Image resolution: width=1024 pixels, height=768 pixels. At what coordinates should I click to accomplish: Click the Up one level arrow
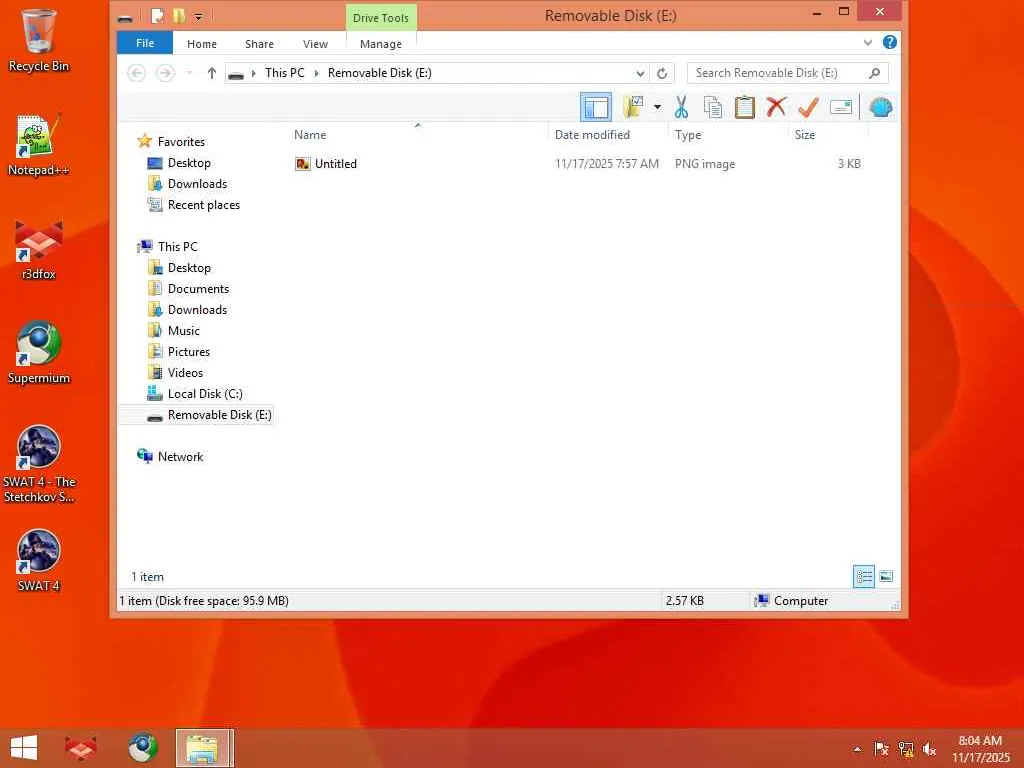(212, 73)
